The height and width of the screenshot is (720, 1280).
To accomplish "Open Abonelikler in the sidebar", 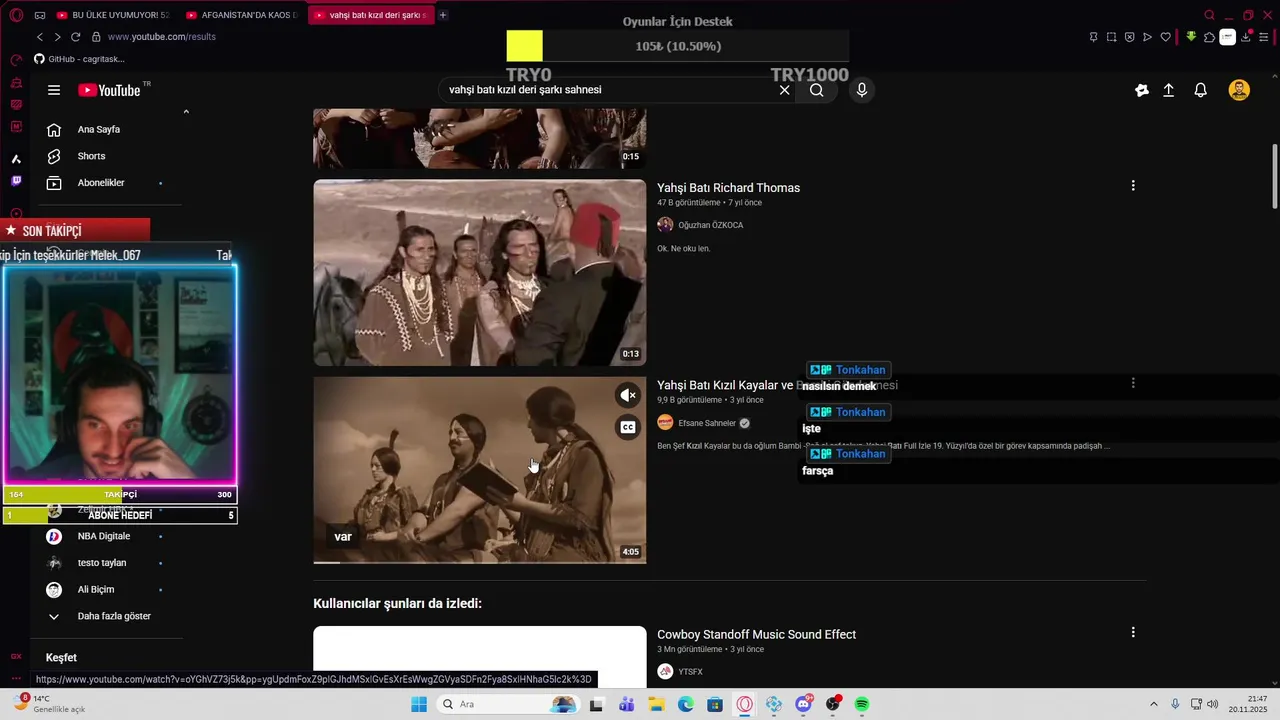I will click(x=100, y=183).
